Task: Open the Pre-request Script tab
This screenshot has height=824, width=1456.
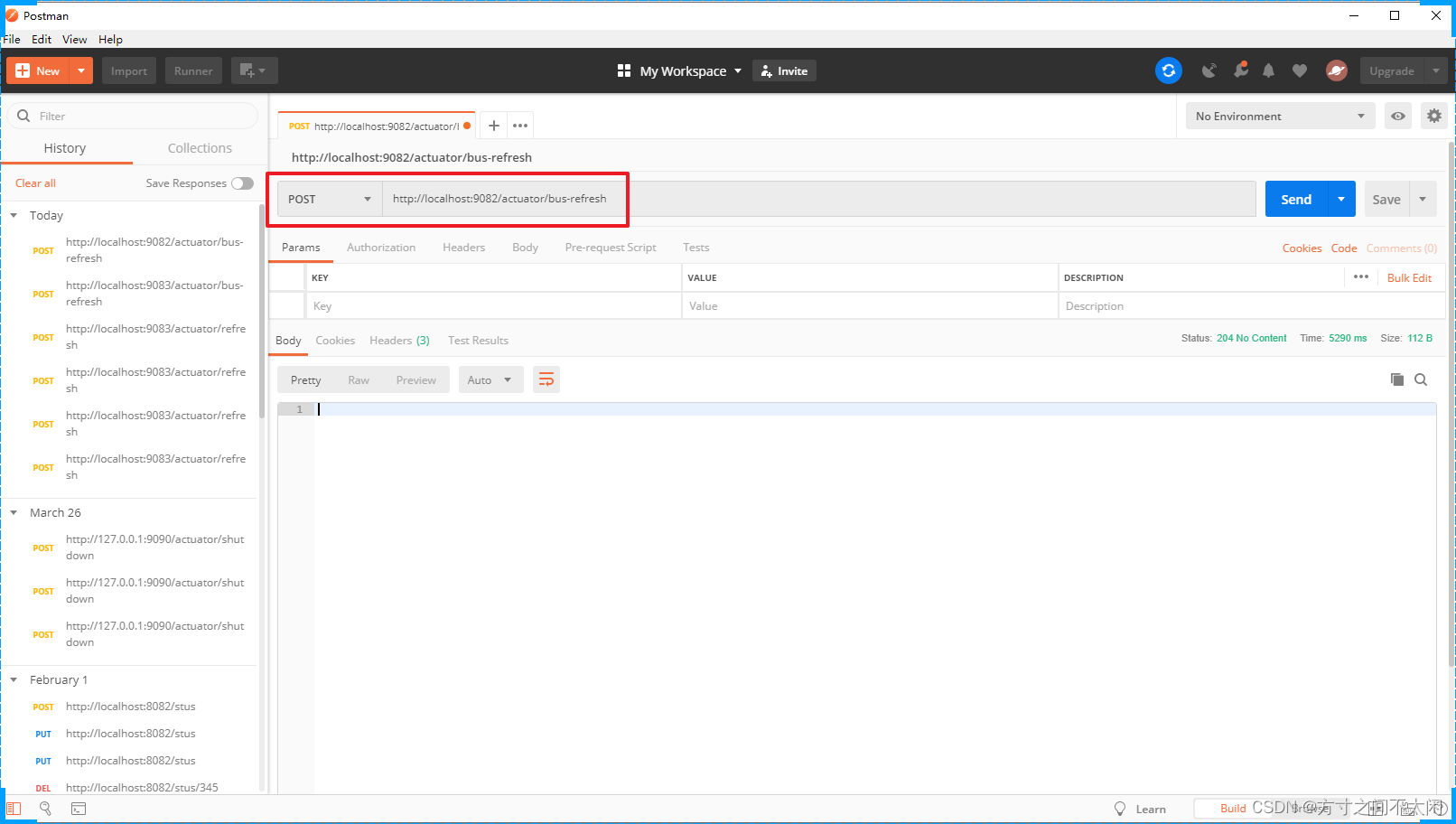Action: pyautogui.click(x=611, y=247)
